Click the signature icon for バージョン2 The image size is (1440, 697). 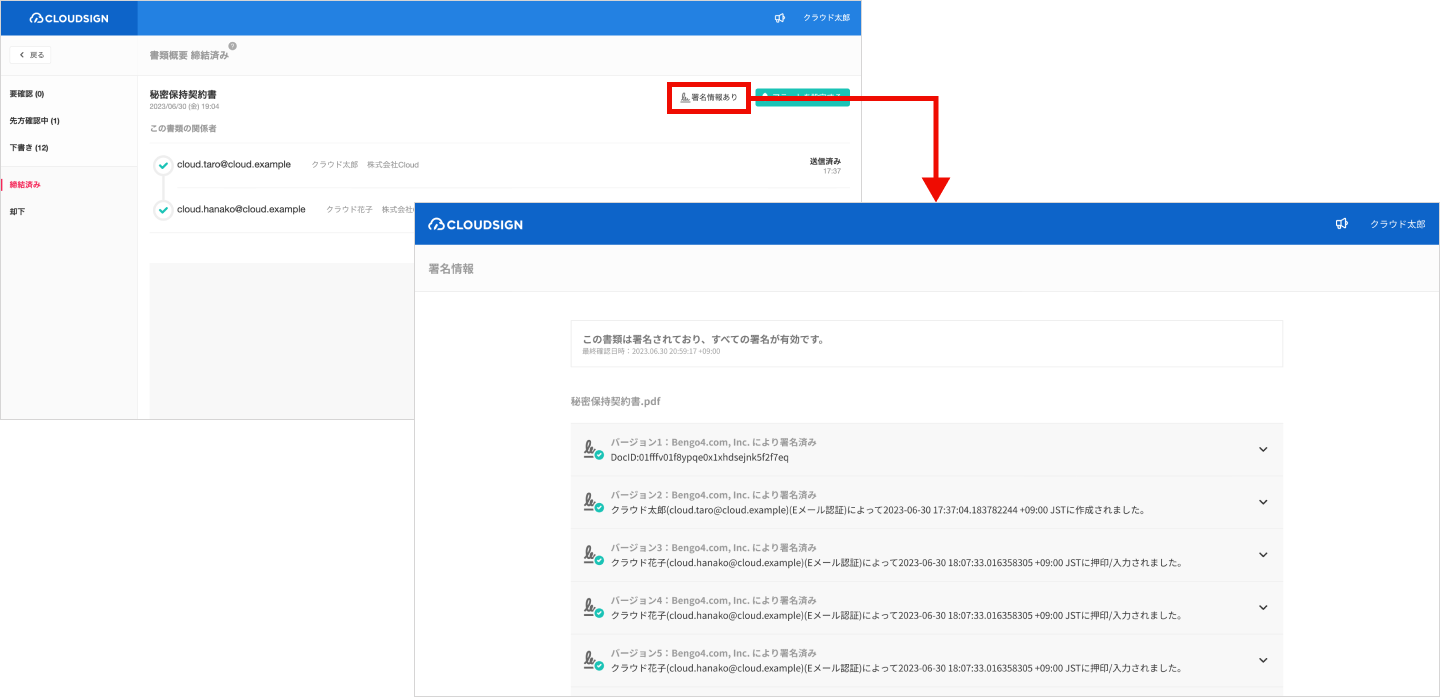[x=593, y=502]
